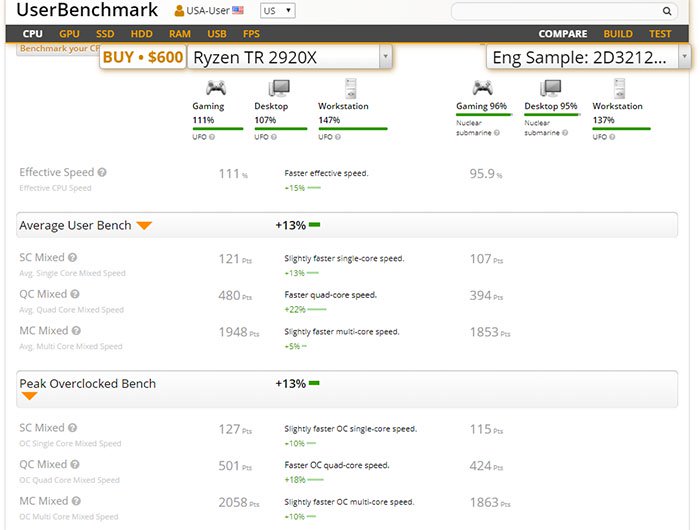Click the USA-User profile icon

[x=179, y=11]
